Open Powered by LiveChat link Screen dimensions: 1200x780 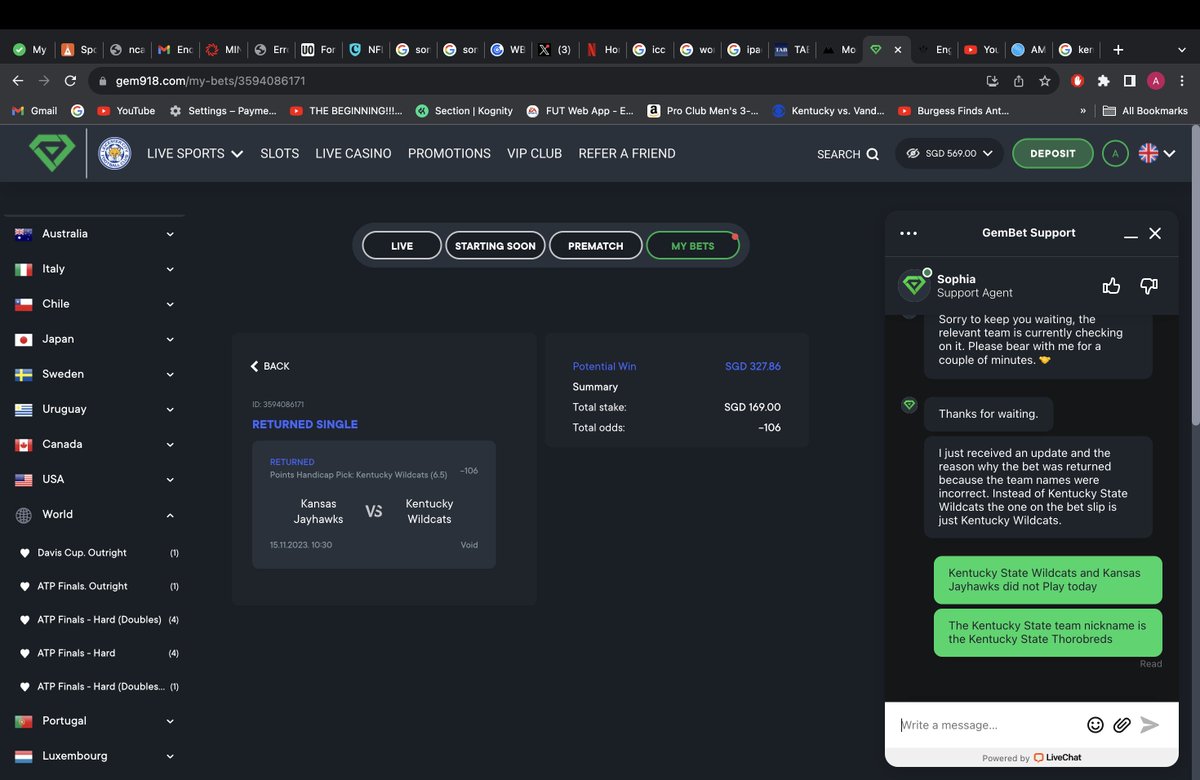(1031, 758)
